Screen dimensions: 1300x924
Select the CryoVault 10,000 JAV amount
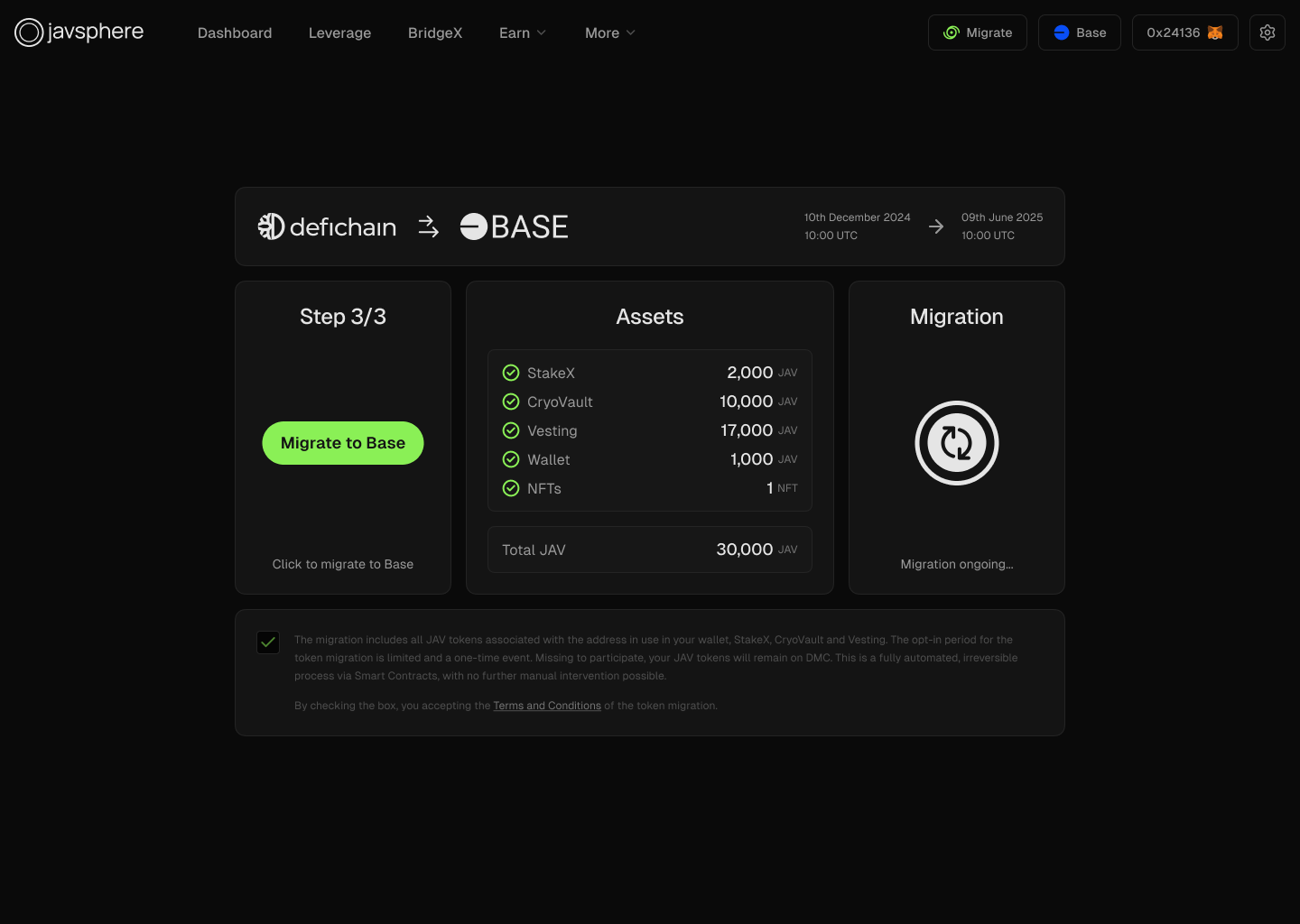click(x=758, y=402)
